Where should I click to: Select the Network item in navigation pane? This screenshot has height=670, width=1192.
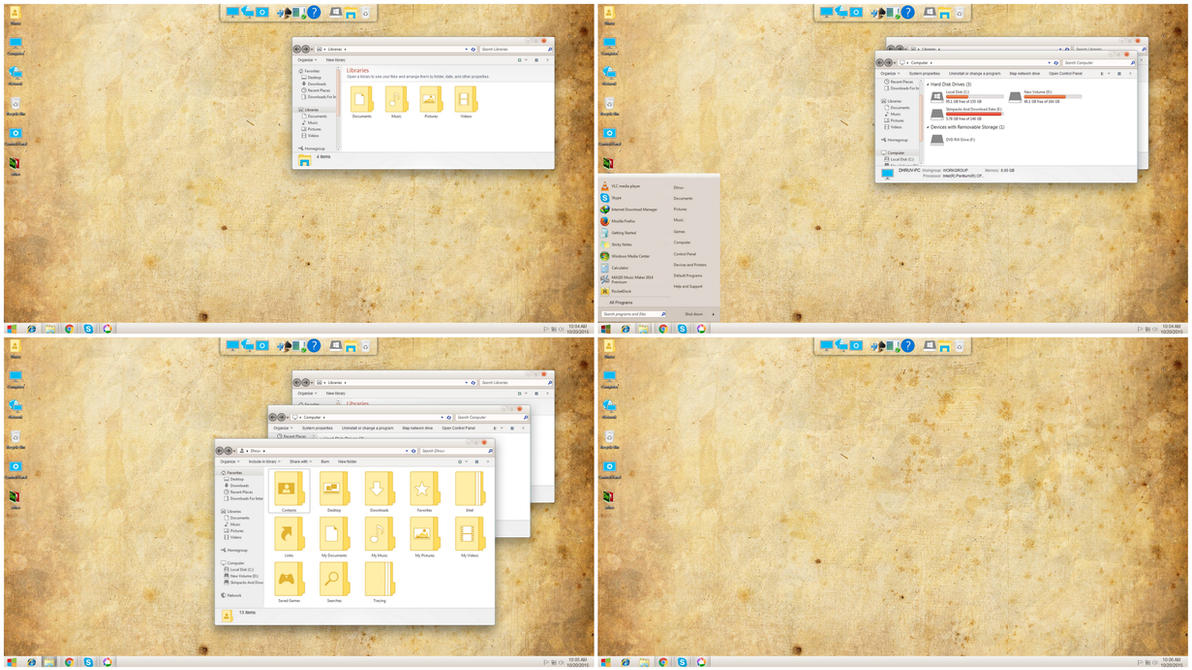232,595
